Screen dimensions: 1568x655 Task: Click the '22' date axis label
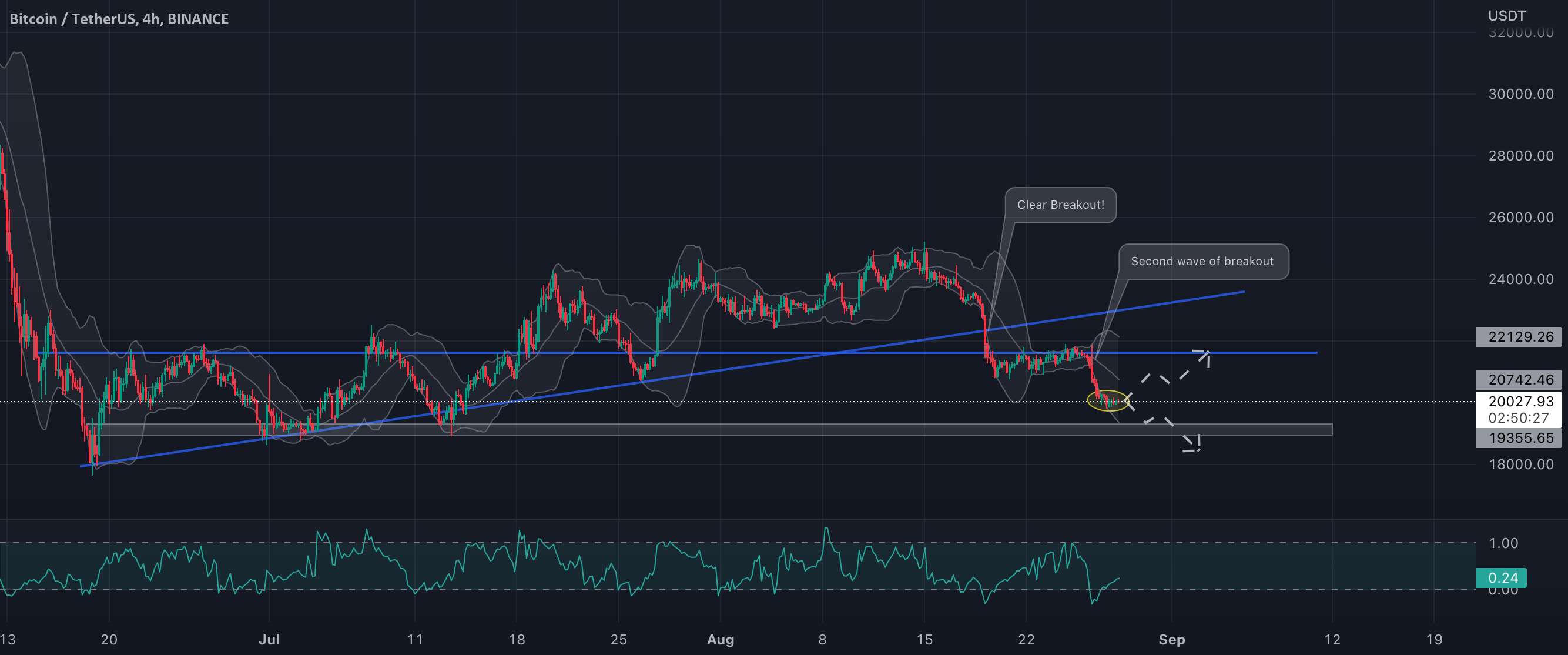pos(1026,640)
